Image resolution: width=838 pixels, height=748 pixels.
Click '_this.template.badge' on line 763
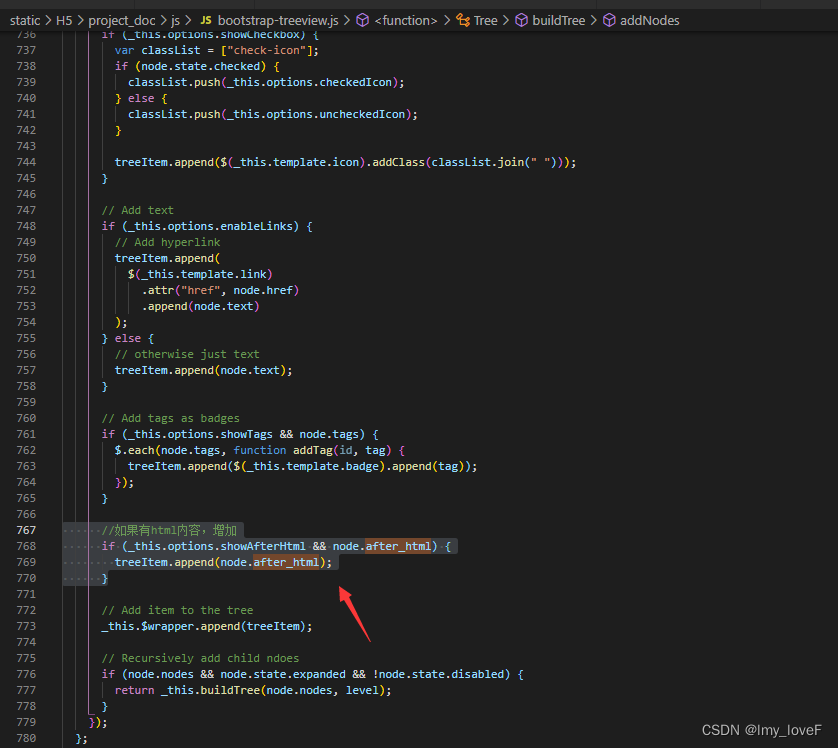[313, 466]
